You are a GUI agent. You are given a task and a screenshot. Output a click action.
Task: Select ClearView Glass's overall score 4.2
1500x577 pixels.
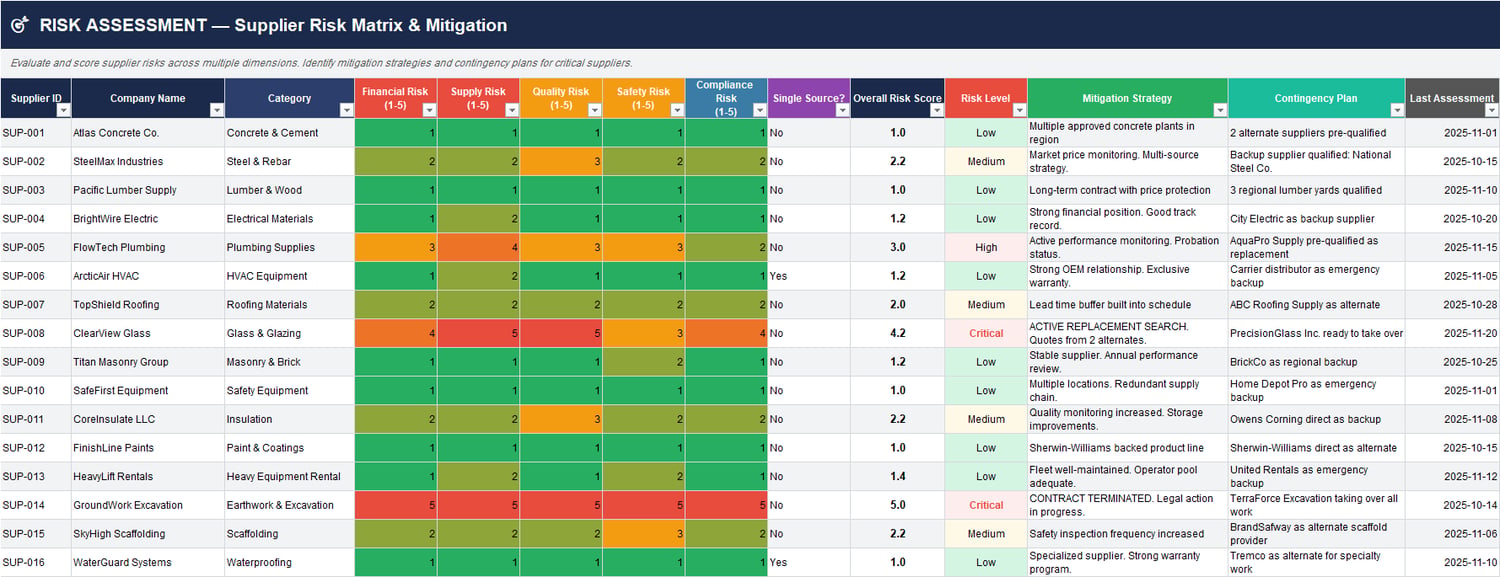point(897,333)
